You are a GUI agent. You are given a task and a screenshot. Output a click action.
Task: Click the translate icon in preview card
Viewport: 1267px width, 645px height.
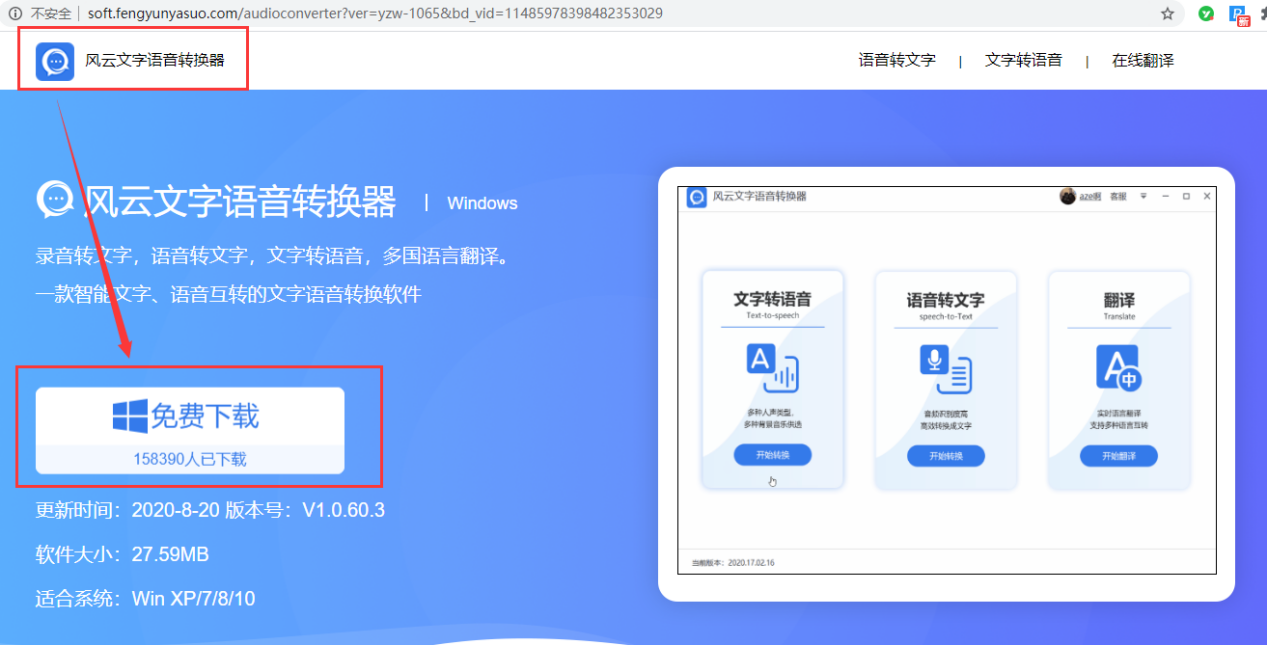(x=1119, y=369)
